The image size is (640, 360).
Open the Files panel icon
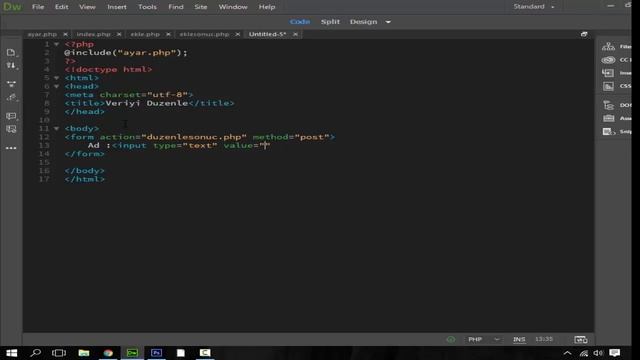(608, 47)
